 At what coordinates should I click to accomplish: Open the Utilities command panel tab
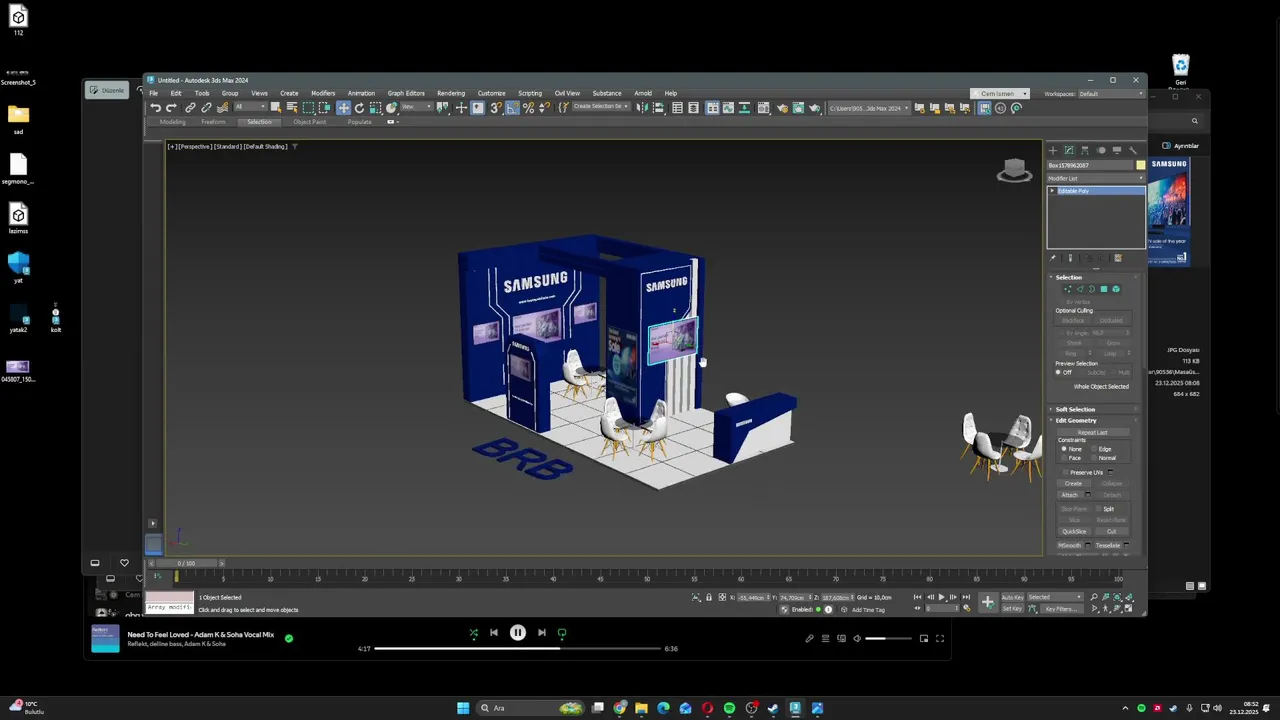coord(1133,150)
